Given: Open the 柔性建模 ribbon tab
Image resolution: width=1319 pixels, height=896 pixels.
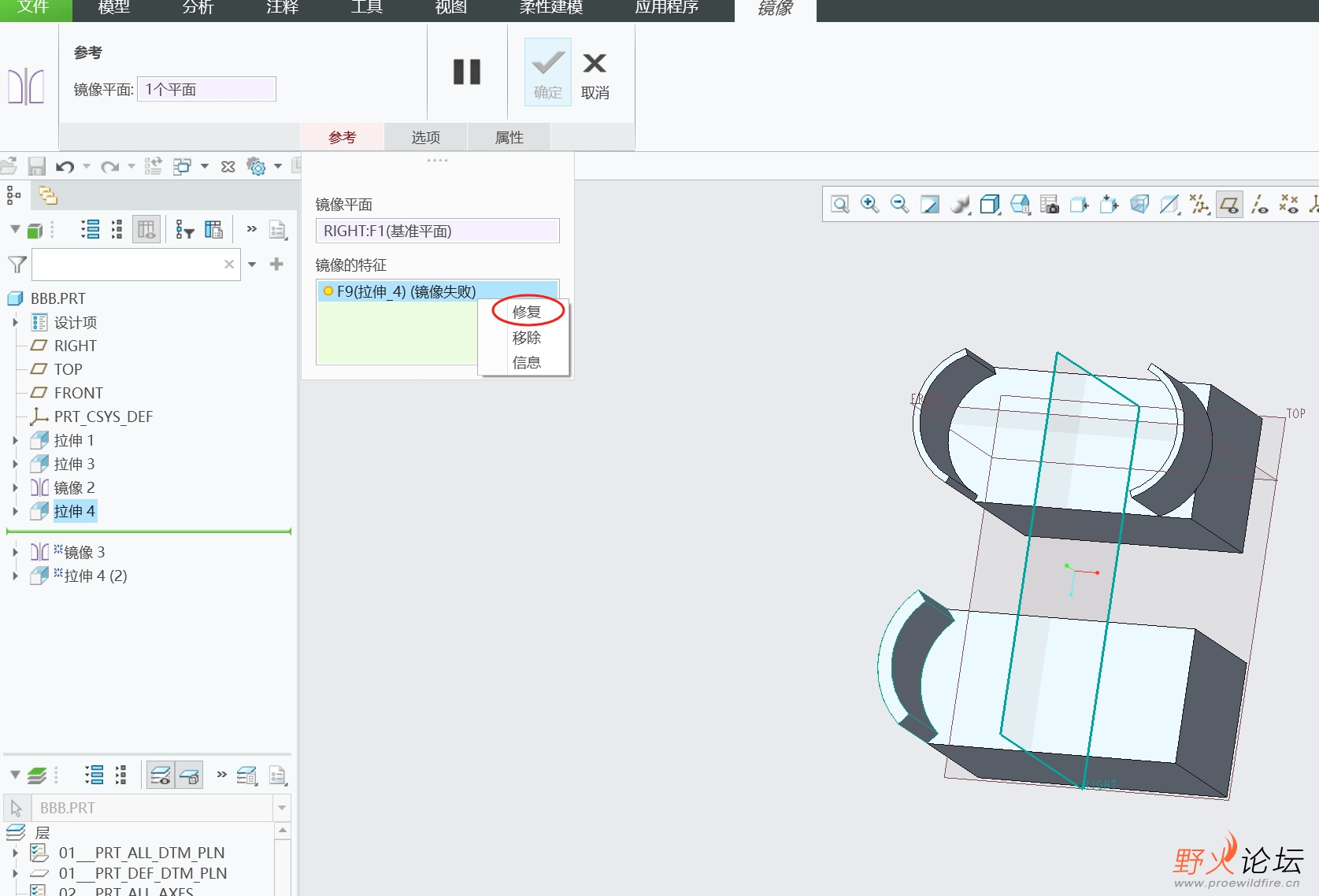Looking at the screenshot, I should point(551,8).
